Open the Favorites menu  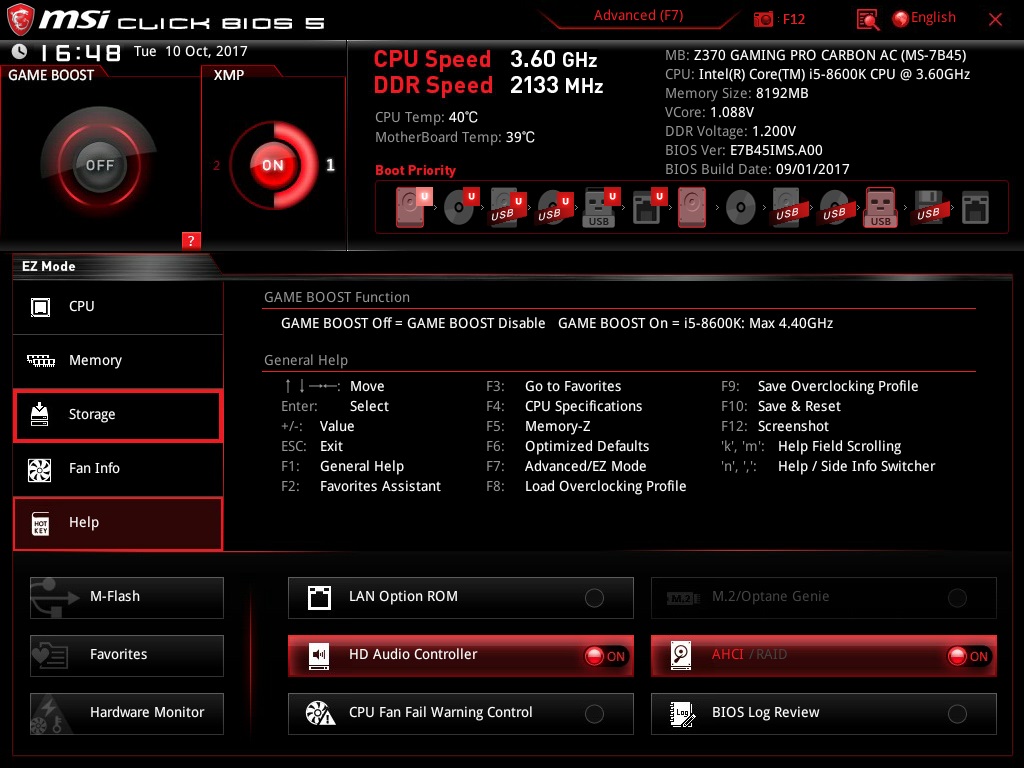point(127,656)
